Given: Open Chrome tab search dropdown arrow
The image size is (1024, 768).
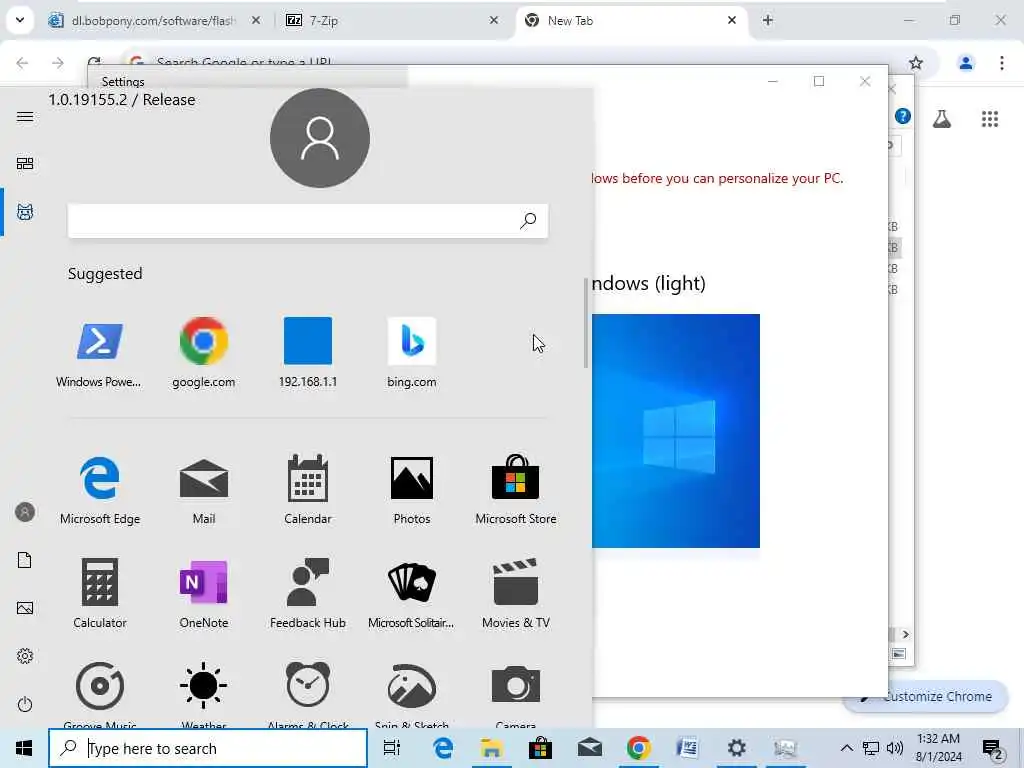Looking at the screenshot, I should coord(20,20).
